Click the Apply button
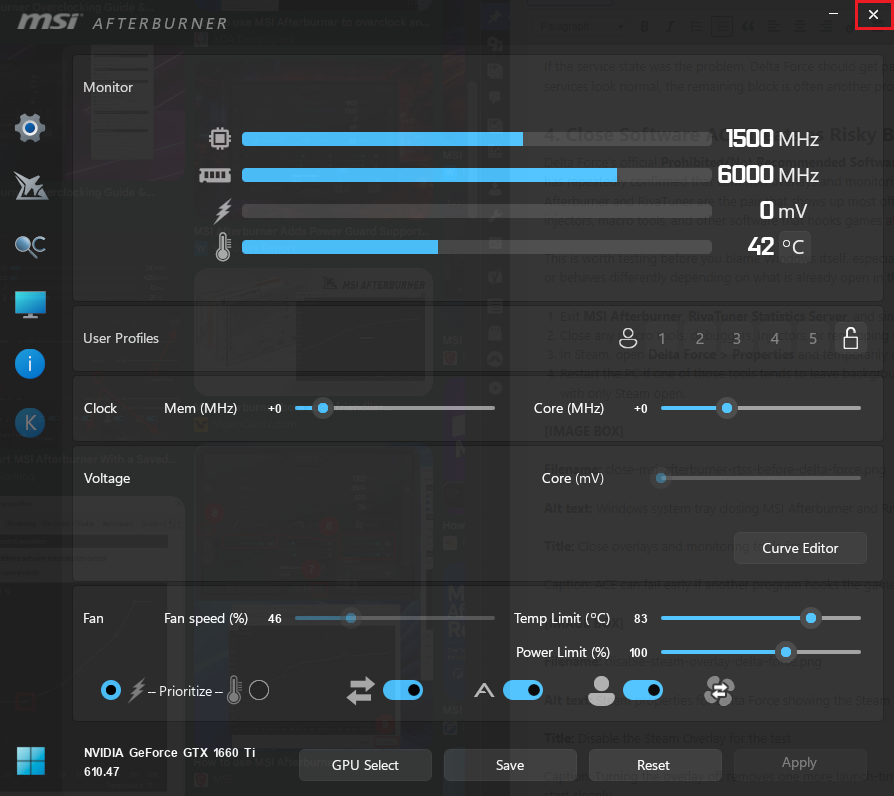The width and height of the screenshot is (894, 796). [x=799, y=763]
